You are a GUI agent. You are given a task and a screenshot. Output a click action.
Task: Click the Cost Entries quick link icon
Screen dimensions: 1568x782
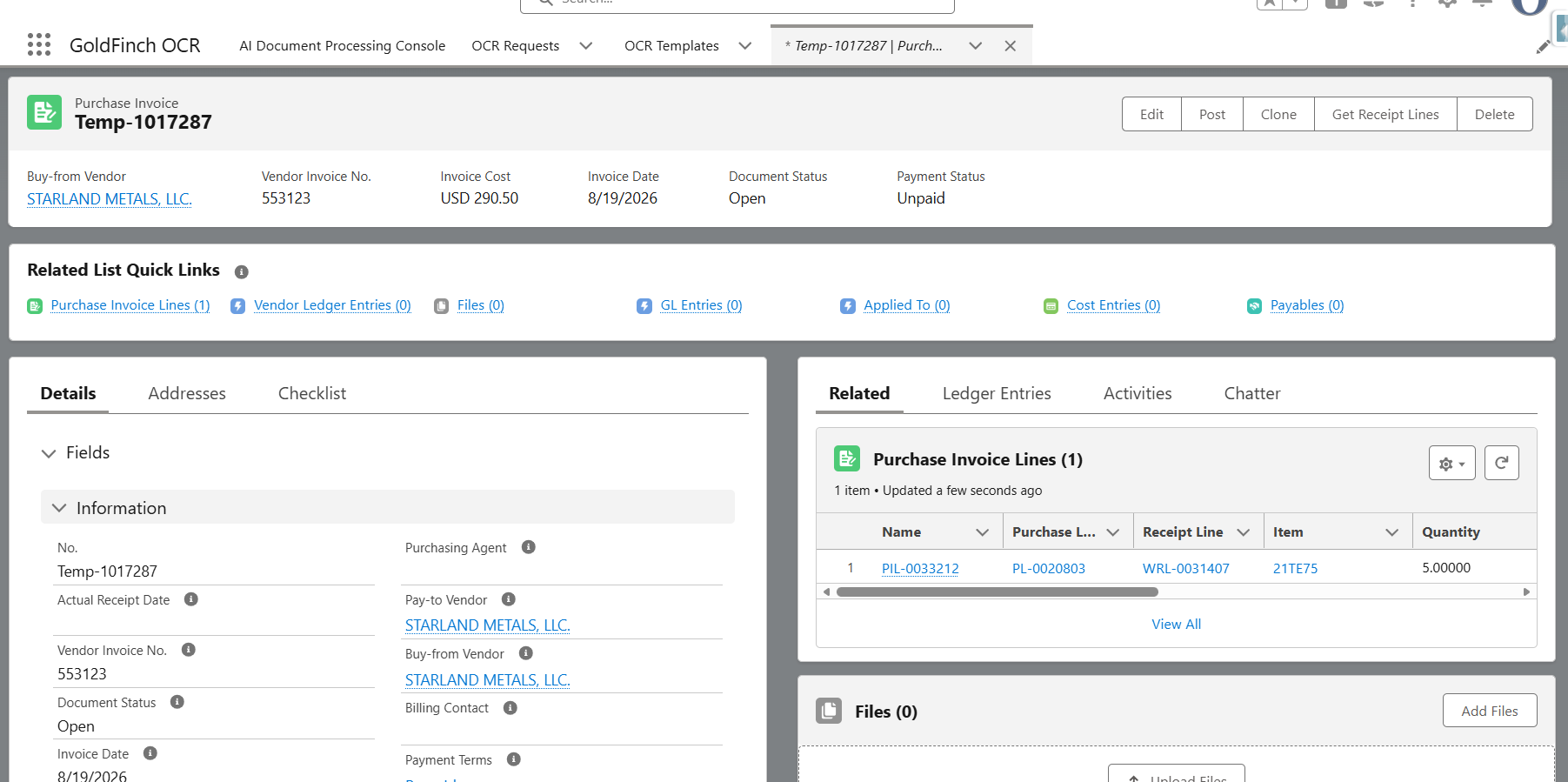click(x=1051, y=306)
